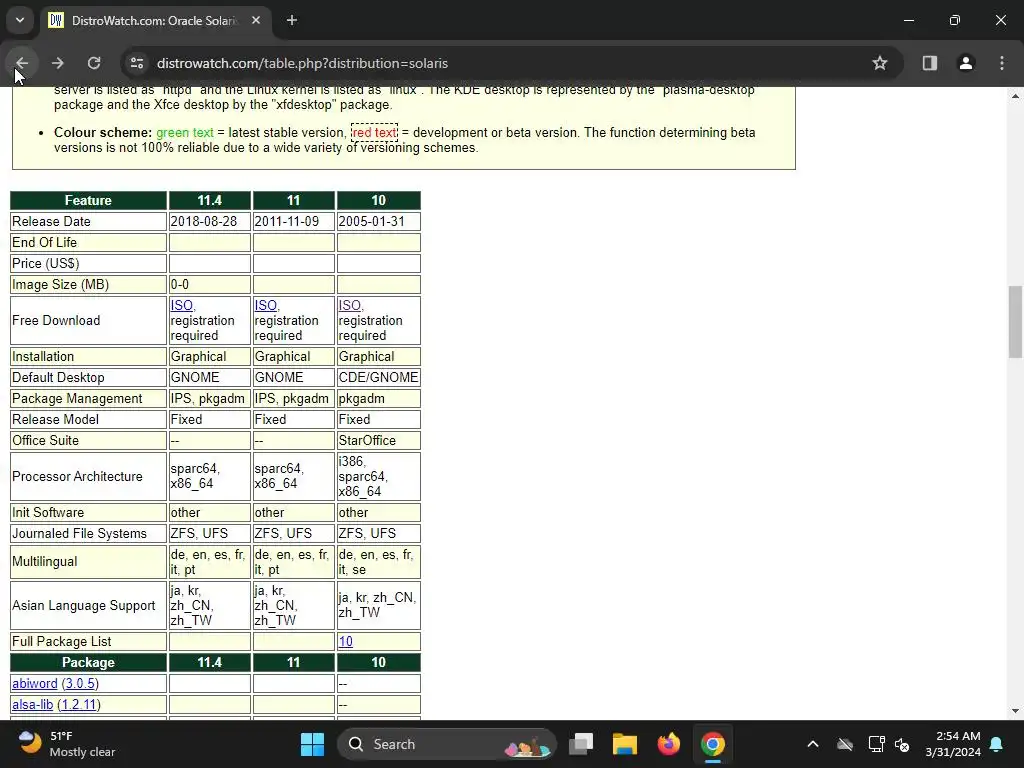Show hidden system tray icons

pyautogui.click(x=812, y=744)
